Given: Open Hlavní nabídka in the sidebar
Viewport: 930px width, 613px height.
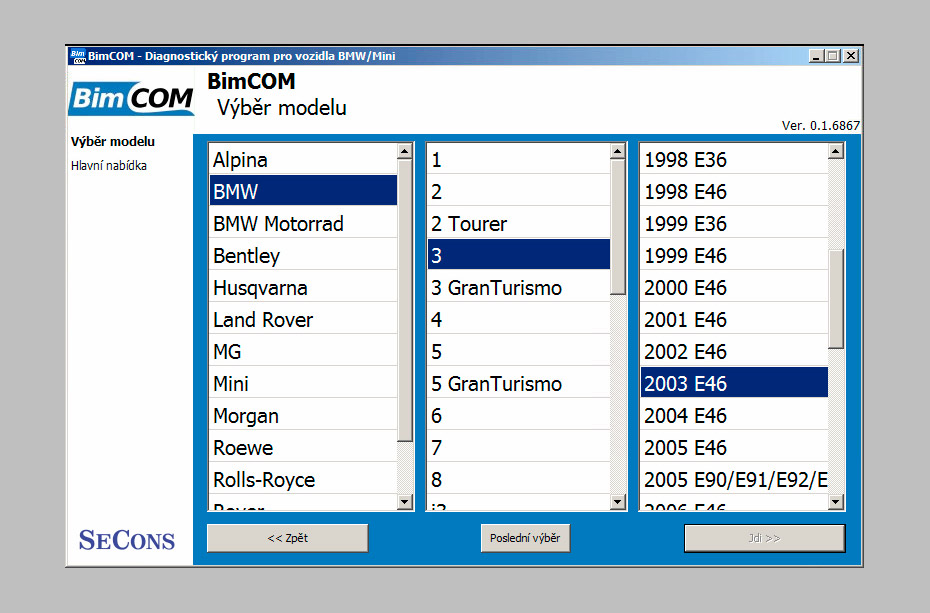Looking at the screenshot, I should 109,166.
